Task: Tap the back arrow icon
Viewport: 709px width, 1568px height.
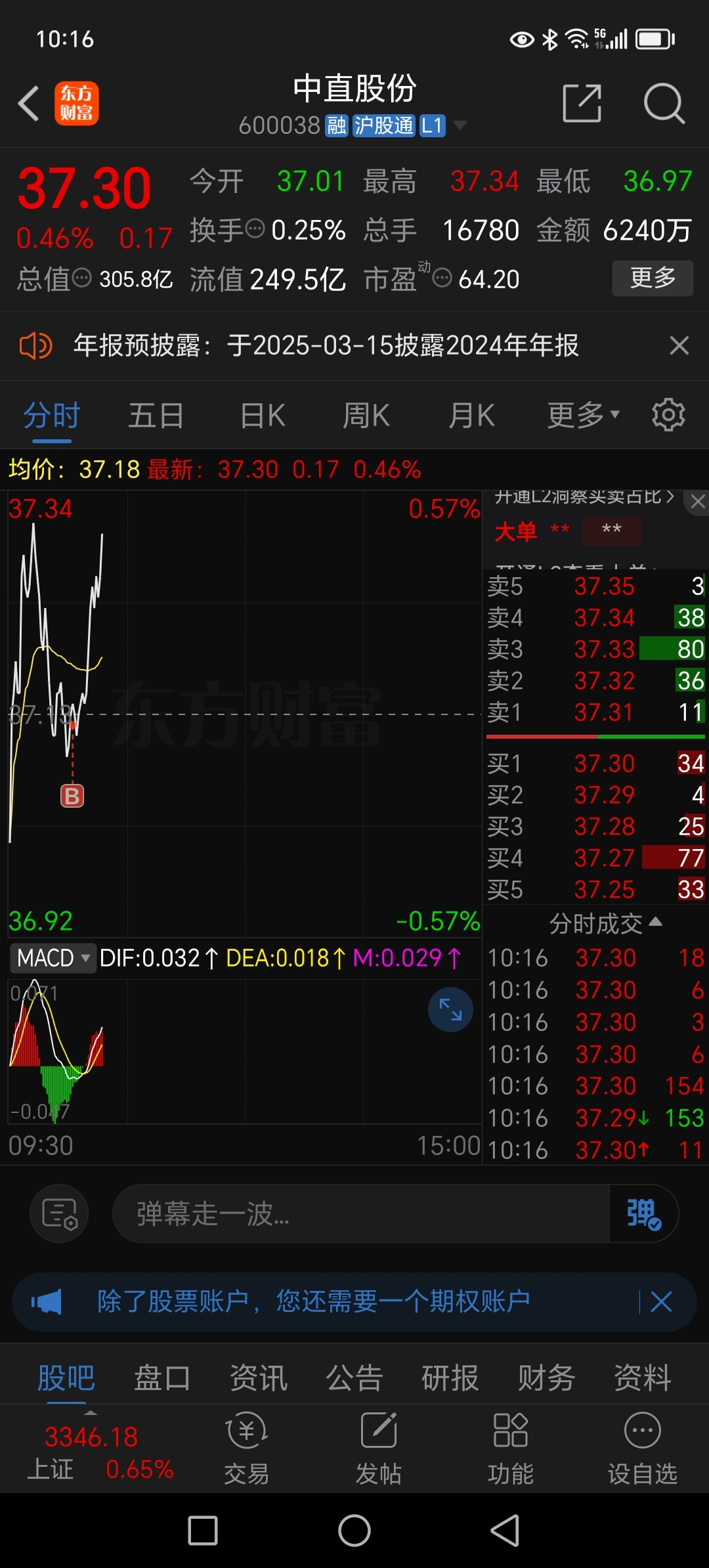Action: click(29, 103)
